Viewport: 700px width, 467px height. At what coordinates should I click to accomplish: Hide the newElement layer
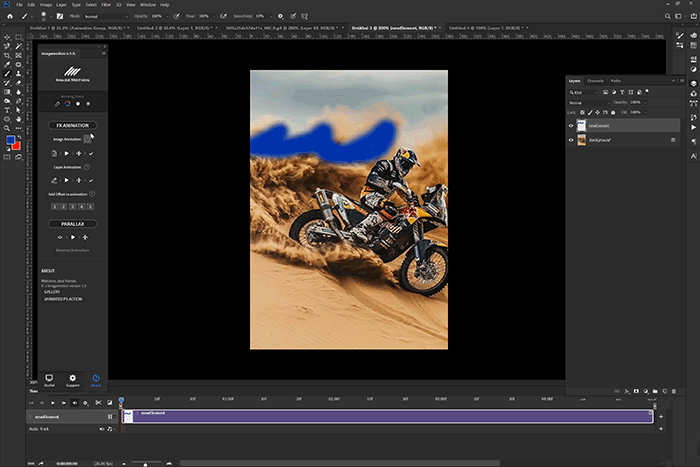(571, 126)
